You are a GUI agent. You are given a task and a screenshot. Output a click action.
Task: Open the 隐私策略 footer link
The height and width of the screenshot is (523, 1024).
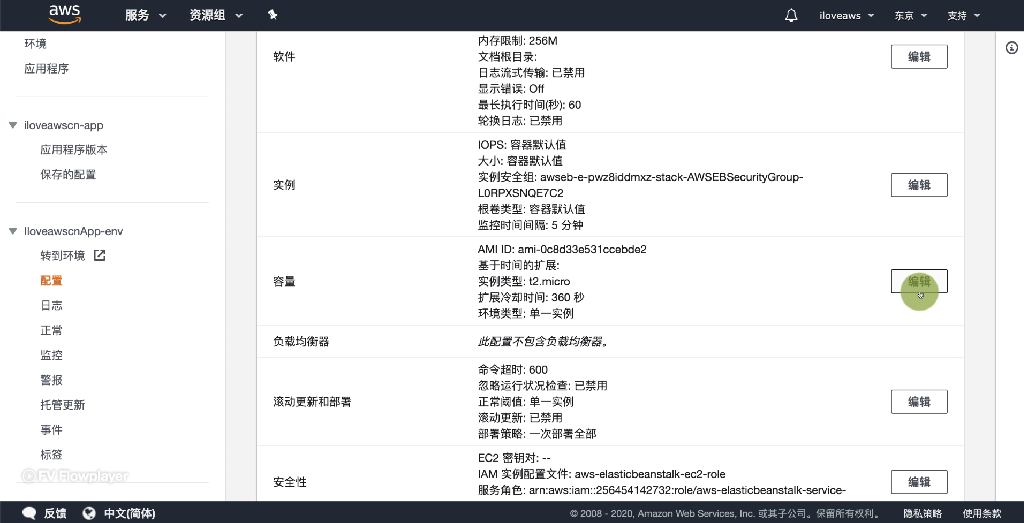pyautogui.click(x=923, y=514)
